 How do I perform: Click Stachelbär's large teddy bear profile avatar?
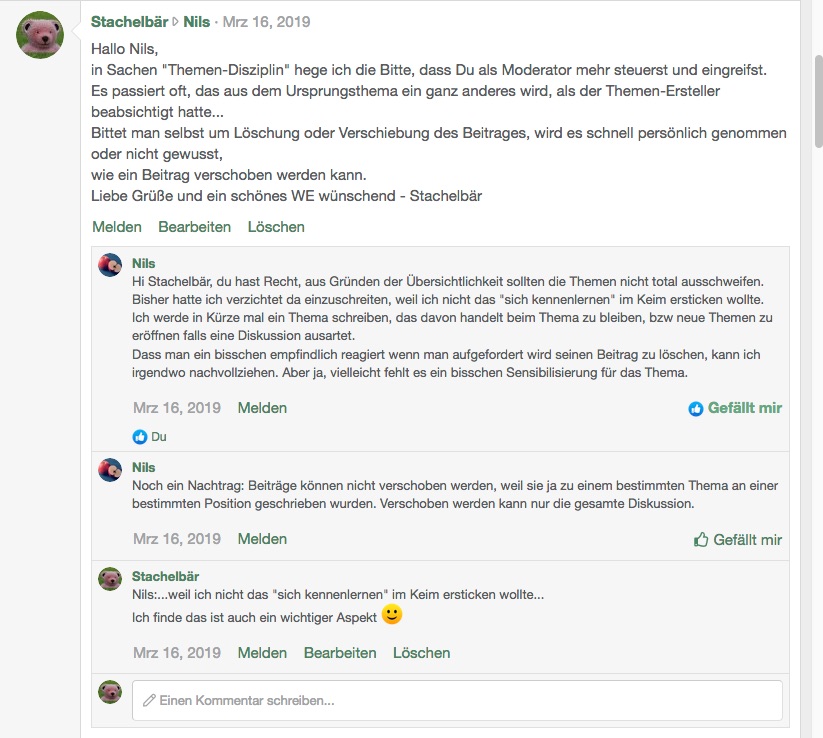tap(40, 35)
